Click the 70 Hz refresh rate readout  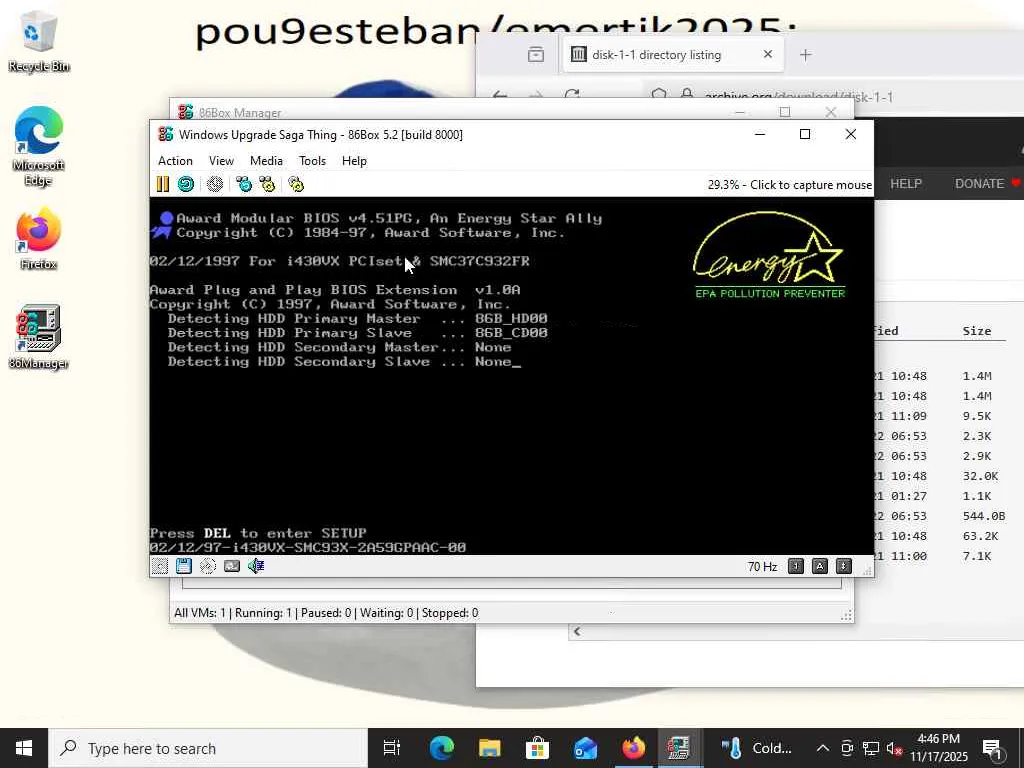pos(762,566)
